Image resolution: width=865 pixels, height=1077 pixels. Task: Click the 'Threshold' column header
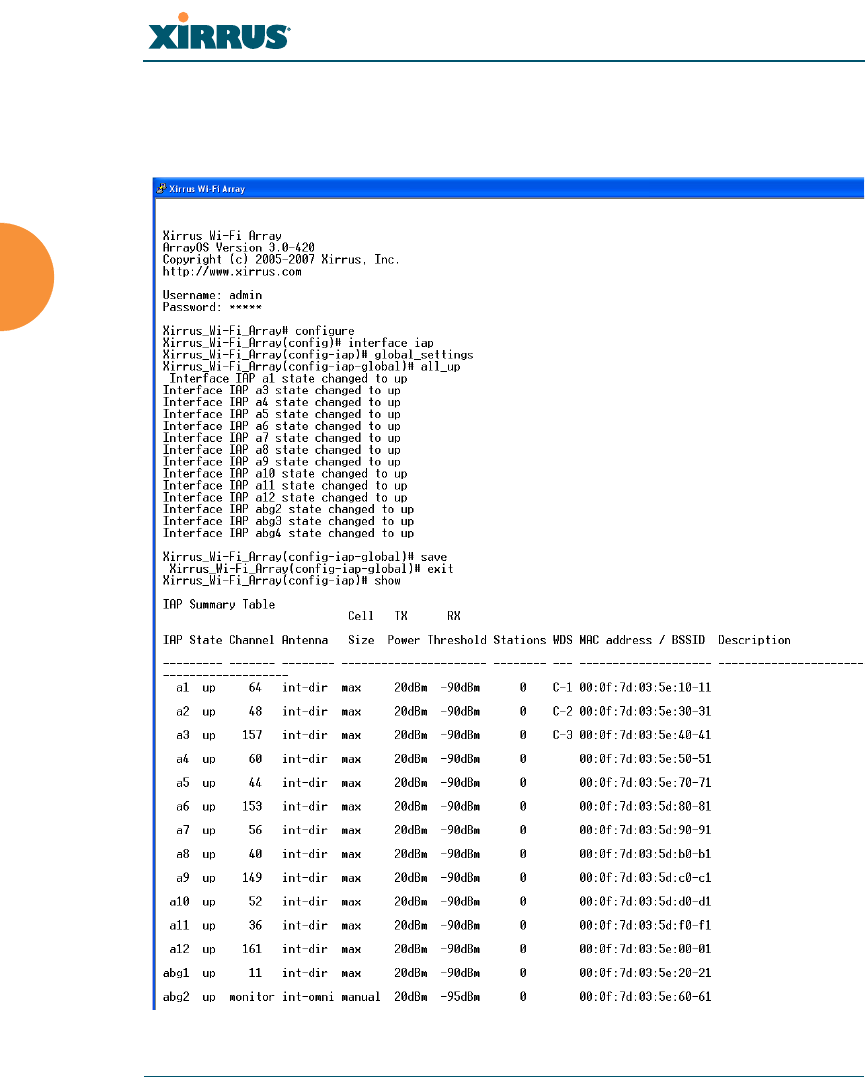point(457,640)
